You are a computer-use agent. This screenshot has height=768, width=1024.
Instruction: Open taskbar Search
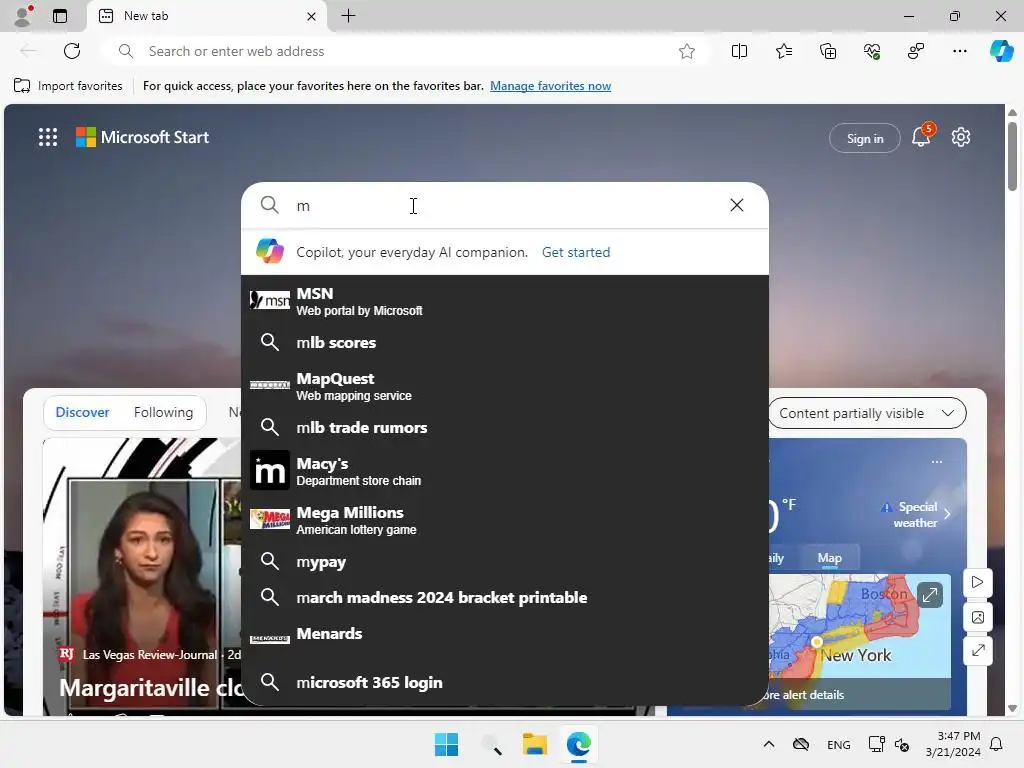pos(491,744)
